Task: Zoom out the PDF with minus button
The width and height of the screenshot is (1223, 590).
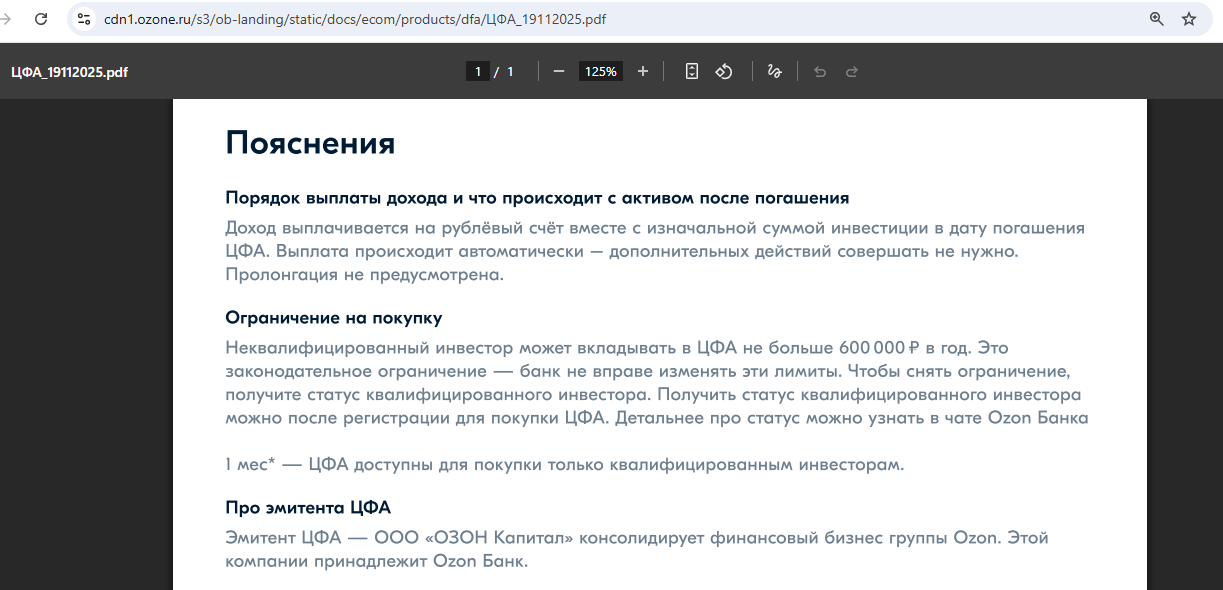Action: tap(559, 72)
